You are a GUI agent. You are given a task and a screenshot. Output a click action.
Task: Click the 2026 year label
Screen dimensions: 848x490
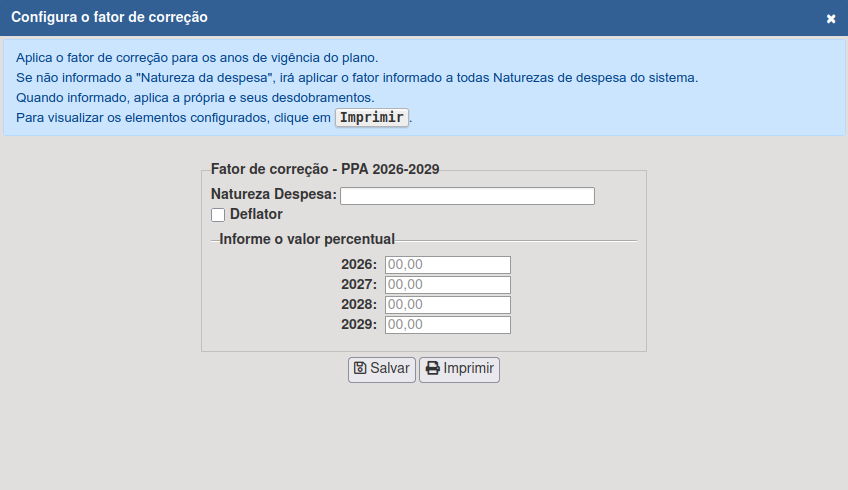click(x=358, y=265)
